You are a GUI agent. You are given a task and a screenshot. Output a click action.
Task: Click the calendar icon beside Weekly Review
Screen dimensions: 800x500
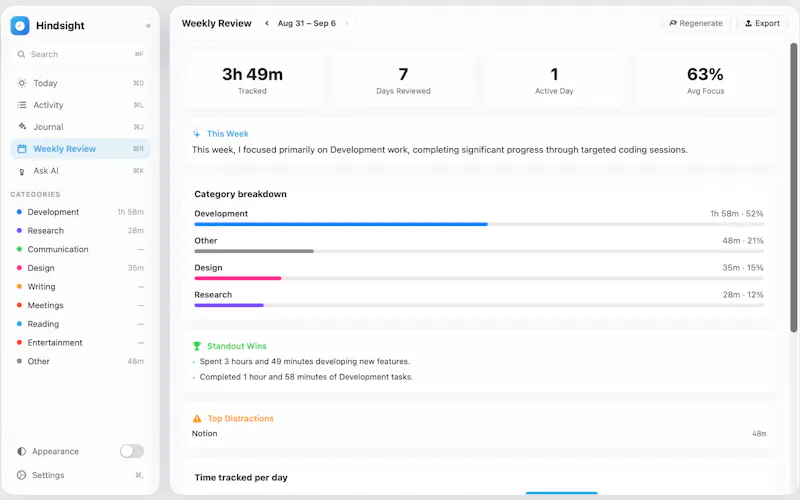[x=21, y=148]
